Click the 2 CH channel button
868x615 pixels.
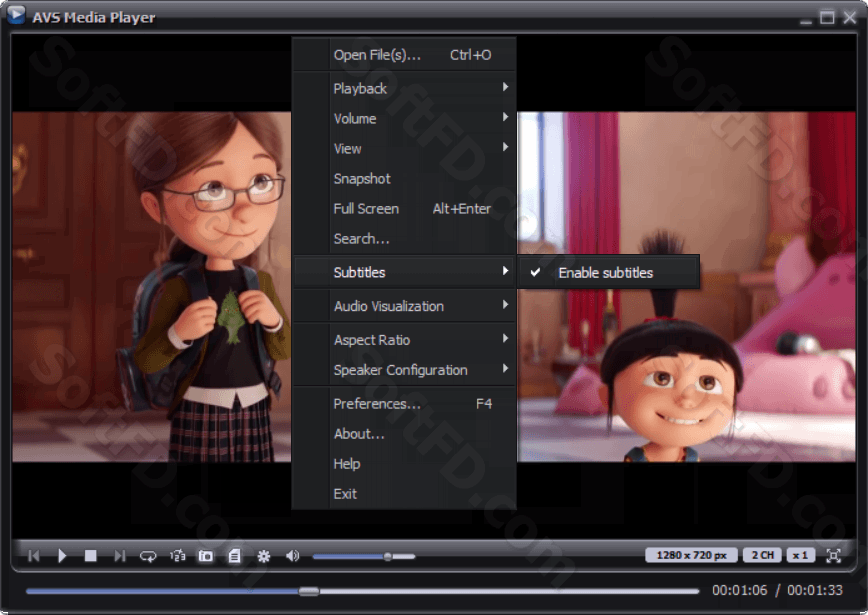(762, 555)
